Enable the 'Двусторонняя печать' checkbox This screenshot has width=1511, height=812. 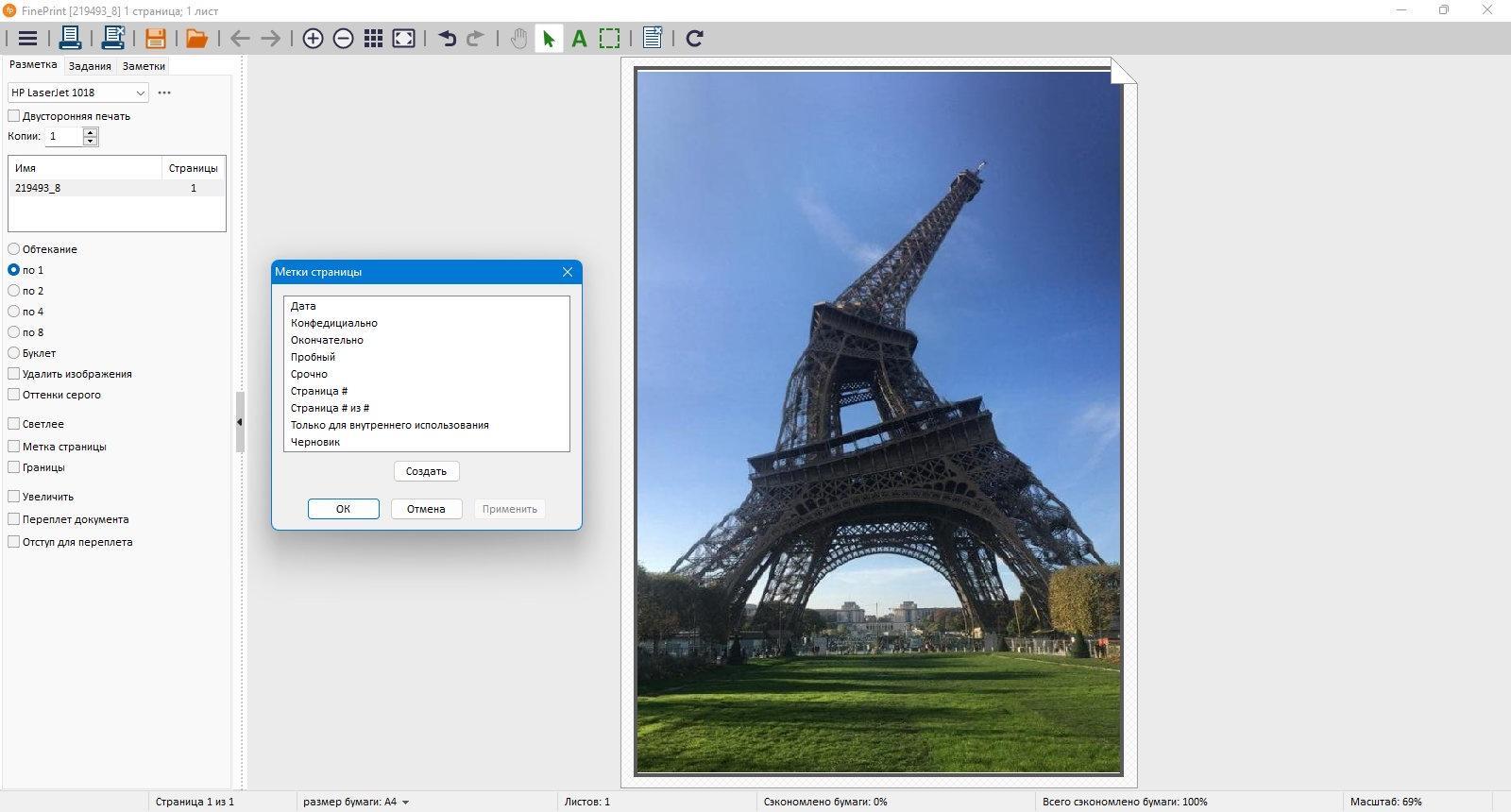tap(14, 116)
